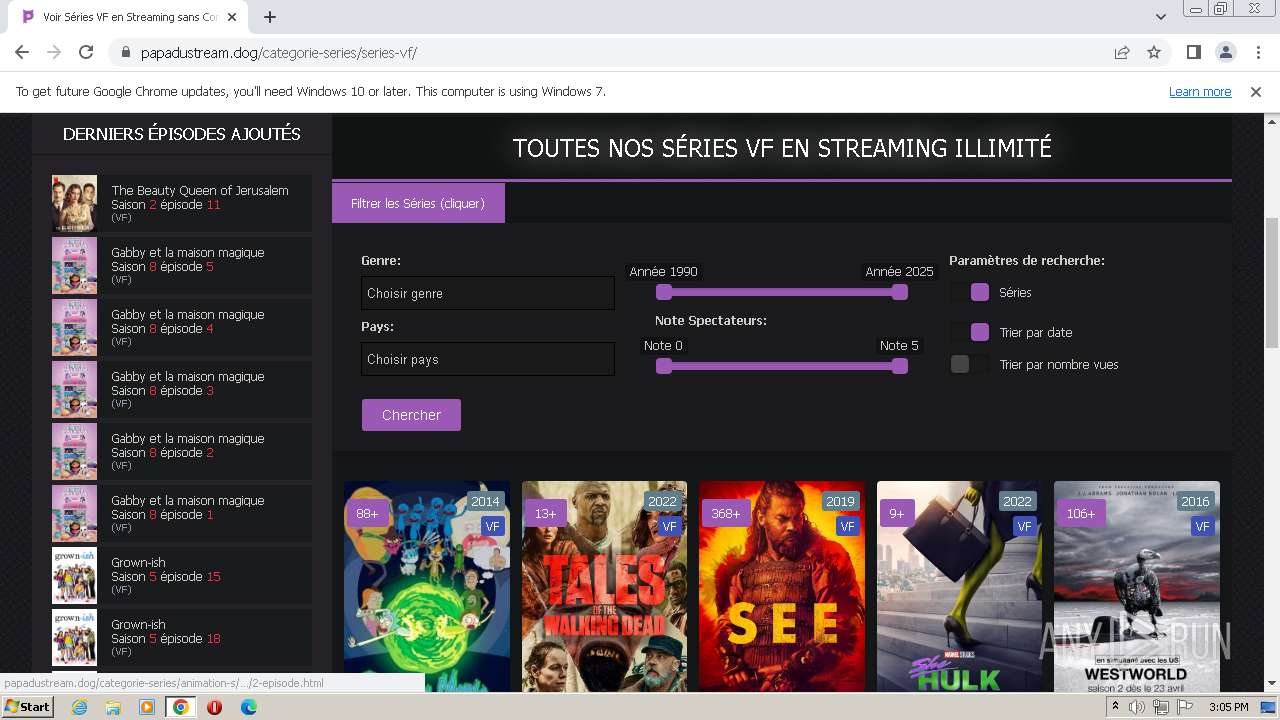1280x720 pixels.
Task: Click the Note 0 slider handle
Action: point(664,366)
